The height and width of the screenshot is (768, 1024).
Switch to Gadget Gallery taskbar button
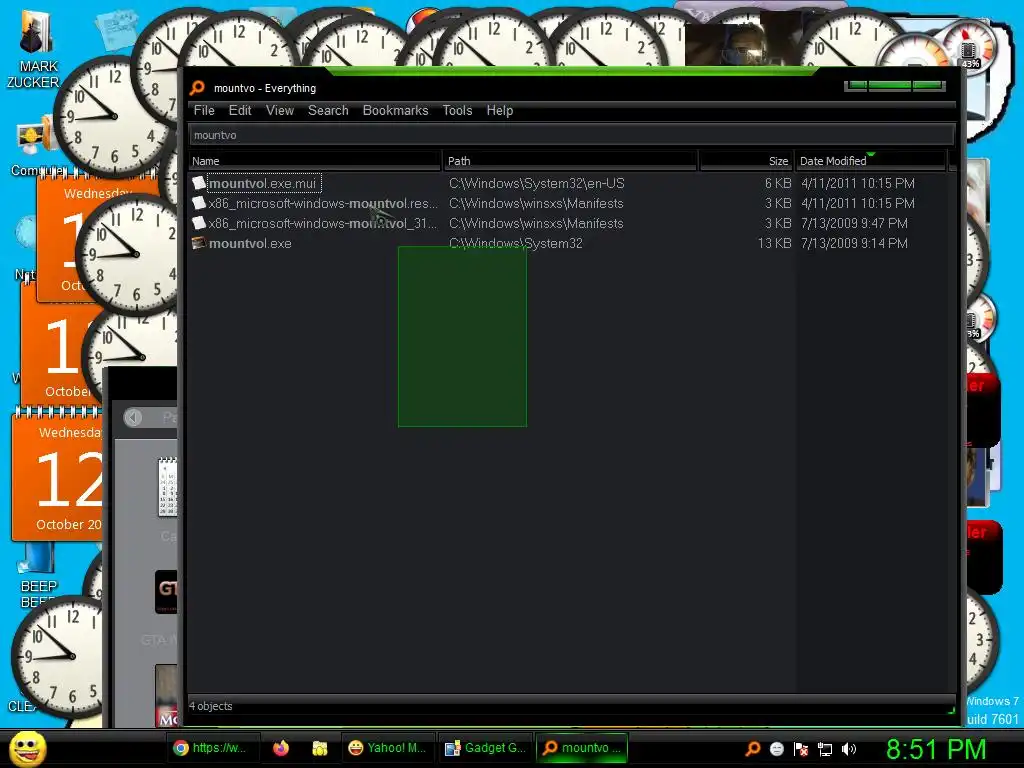(486, 748)
